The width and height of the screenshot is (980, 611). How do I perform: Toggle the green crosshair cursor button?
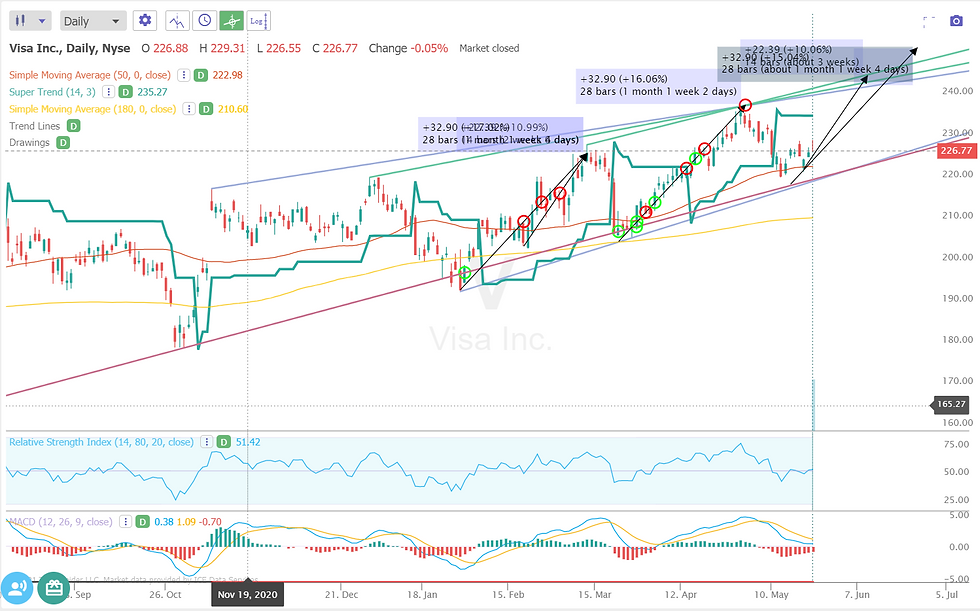[231, 21]
